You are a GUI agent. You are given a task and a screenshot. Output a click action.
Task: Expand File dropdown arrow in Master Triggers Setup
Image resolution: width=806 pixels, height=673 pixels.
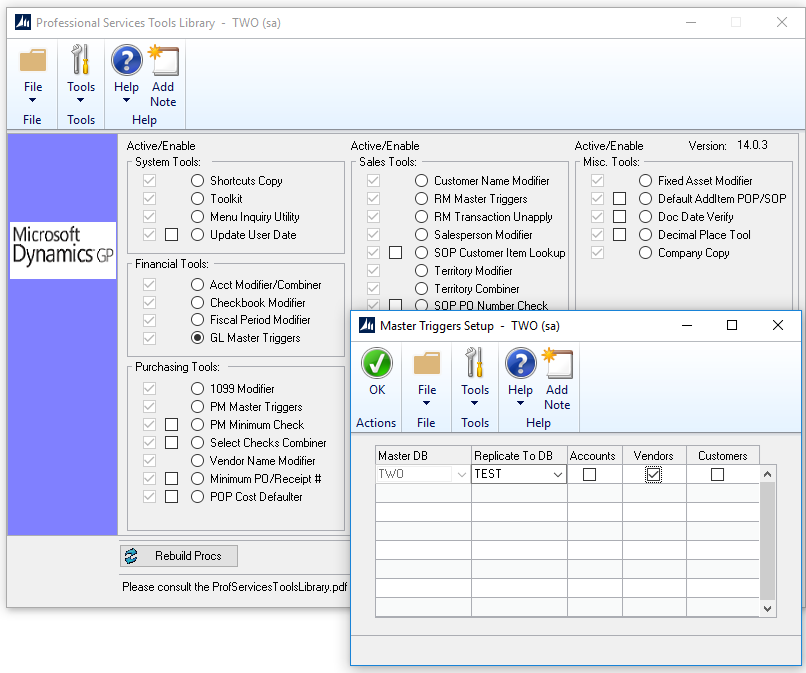tap(426, 403)
